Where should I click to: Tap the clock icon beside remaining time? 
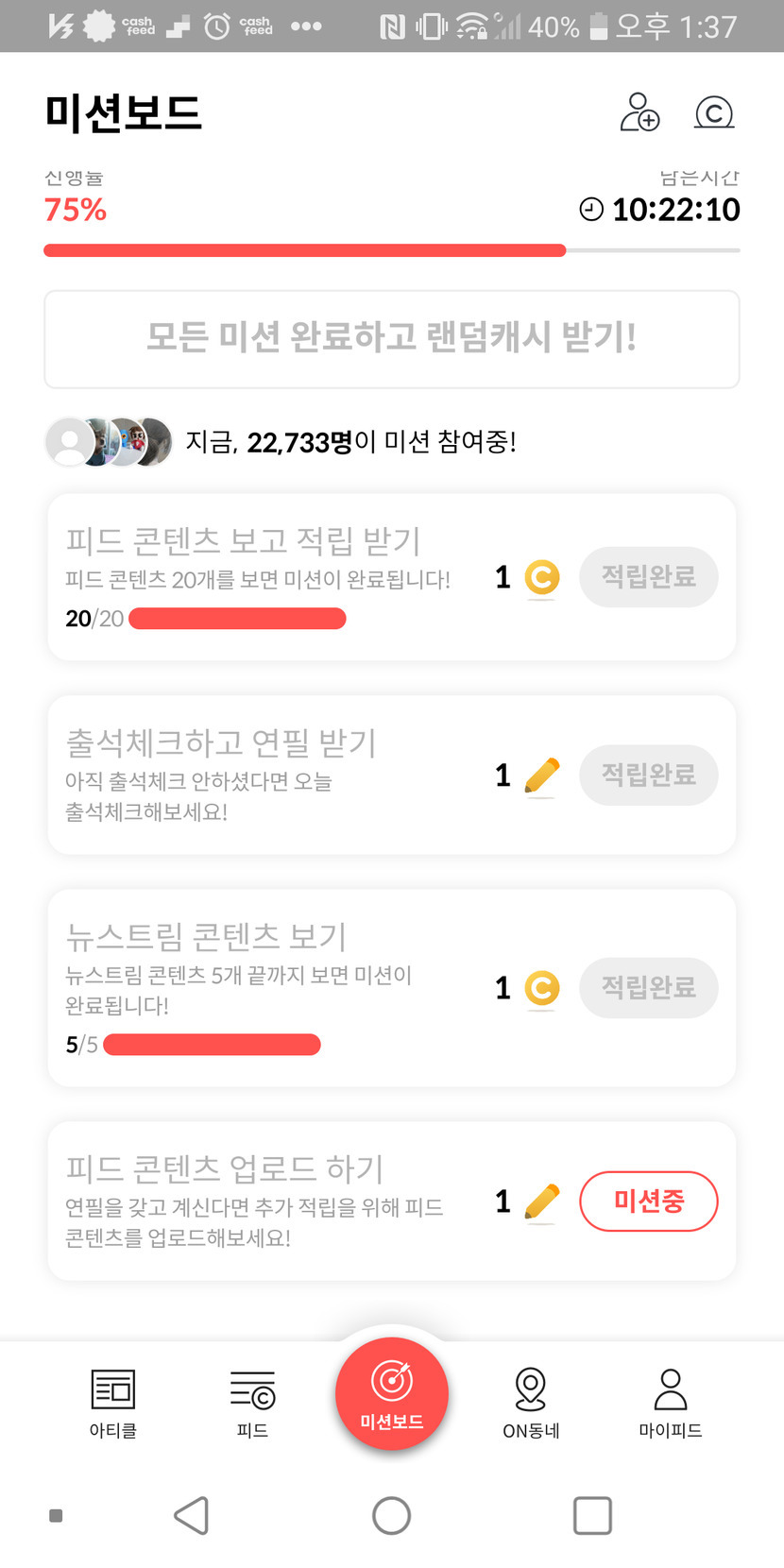click(591, 209)
